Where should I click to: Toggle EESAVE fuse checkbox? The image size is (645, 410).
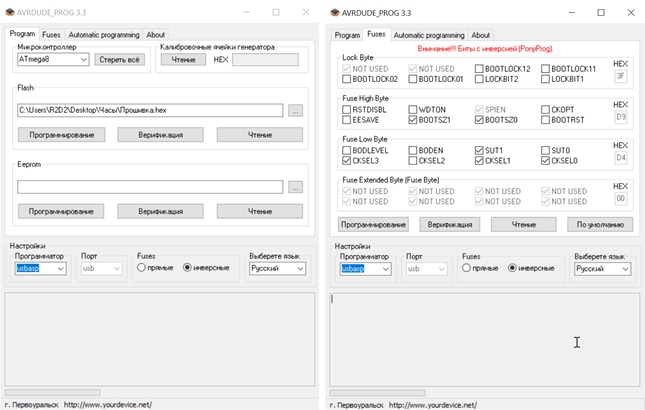[x=346, y=120]
